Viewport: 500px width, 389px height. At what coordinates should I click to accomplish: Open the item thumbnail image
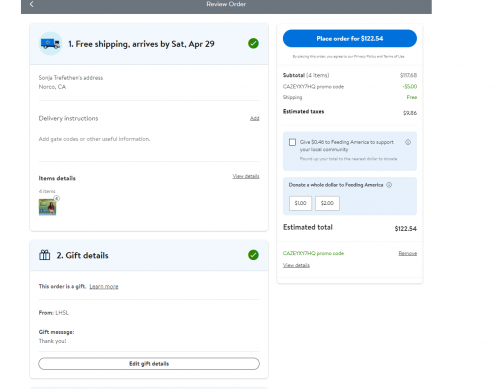(47, 207)
